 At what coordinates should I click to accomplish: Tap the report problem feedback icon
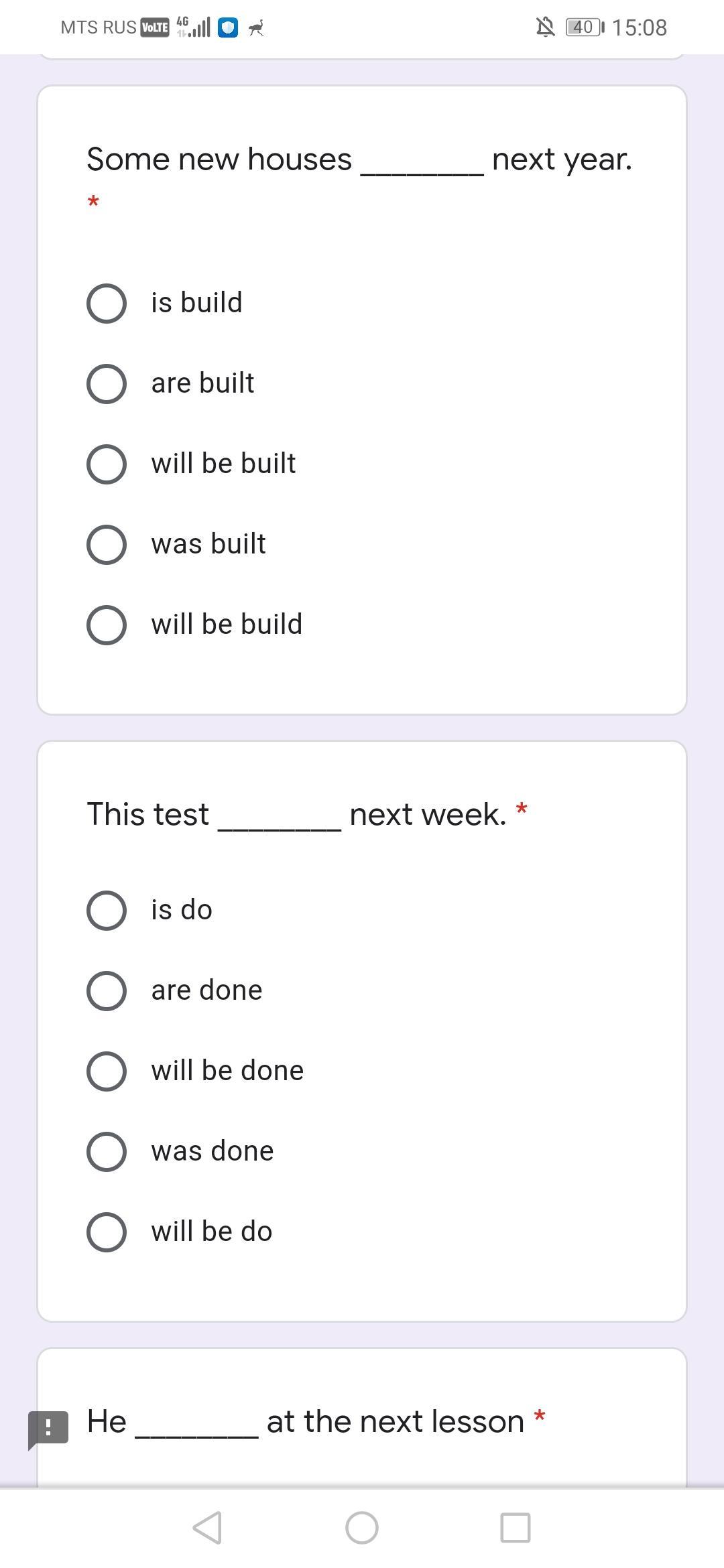click(48, 1427)
